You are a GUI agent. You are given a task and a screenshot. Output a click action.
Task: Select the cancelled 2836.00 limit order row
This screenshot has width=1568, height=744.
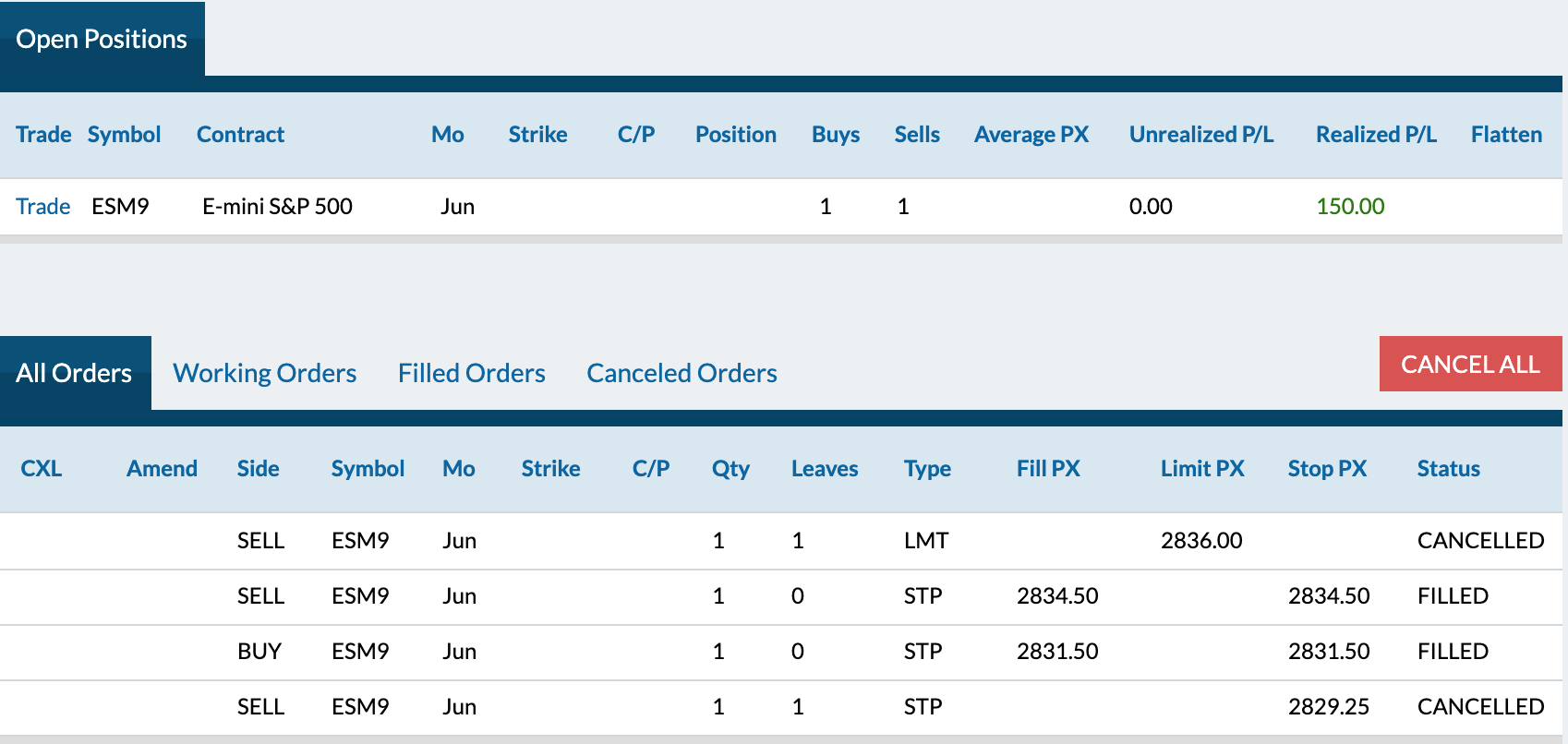tap(781, 541)
